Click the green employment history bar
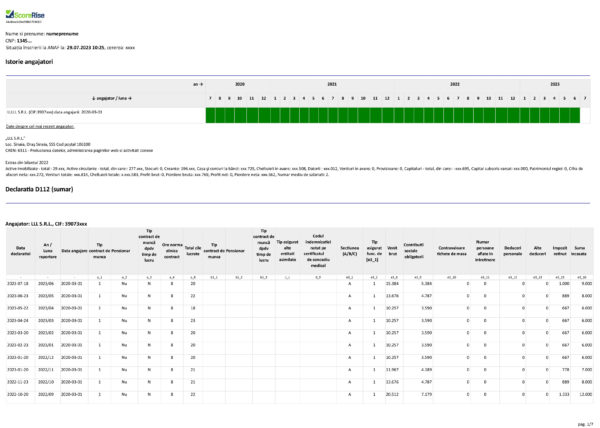The width and height of the screenshot is (600, 428). (393, 115)
